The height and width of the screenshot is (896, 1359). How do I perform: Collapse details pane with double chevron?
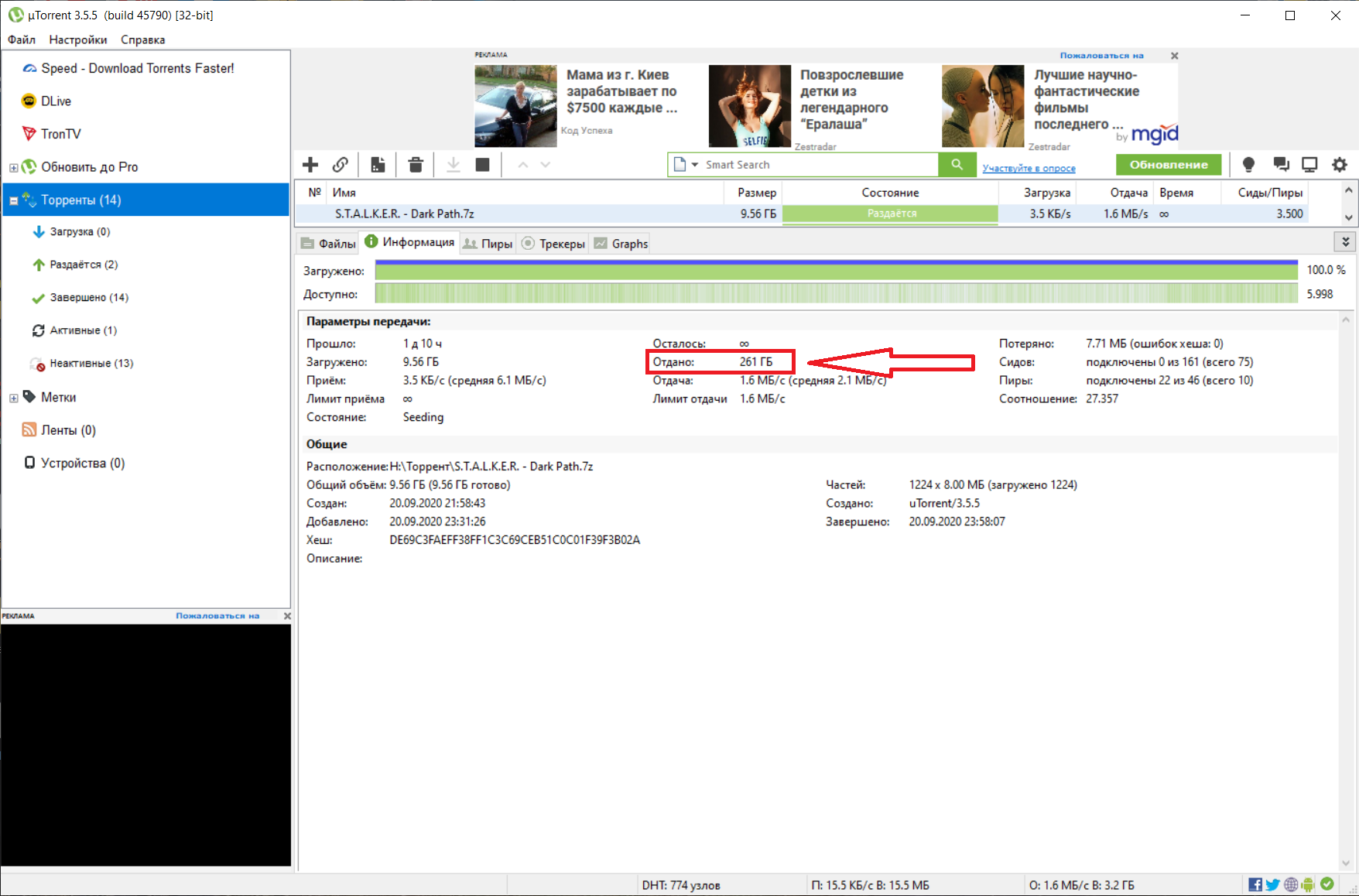[x=1346, y=242]
